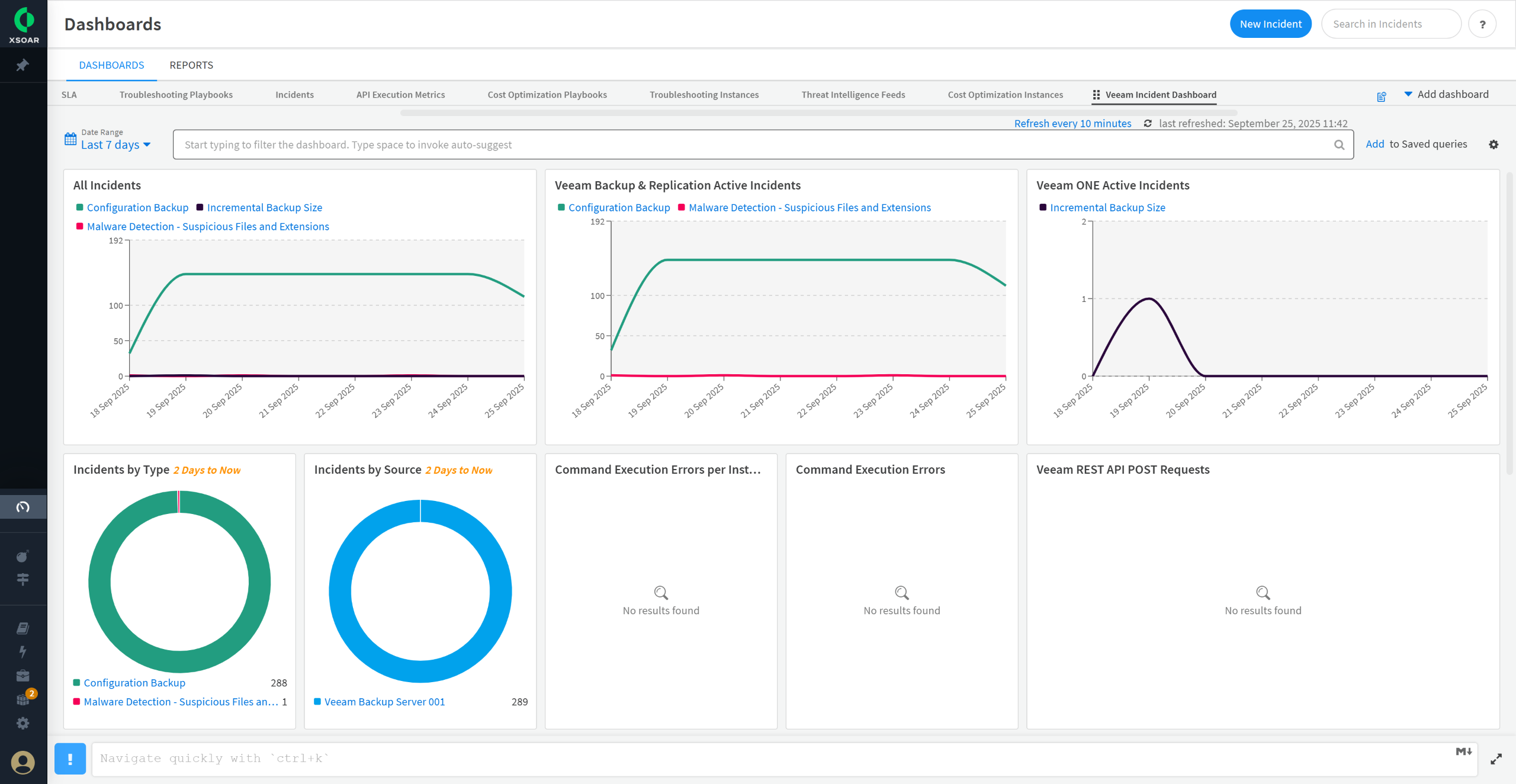Open the dashboard gauge icon in sidebar
This screenshot has height=784, width=1516.
click(x=23, y=507)
